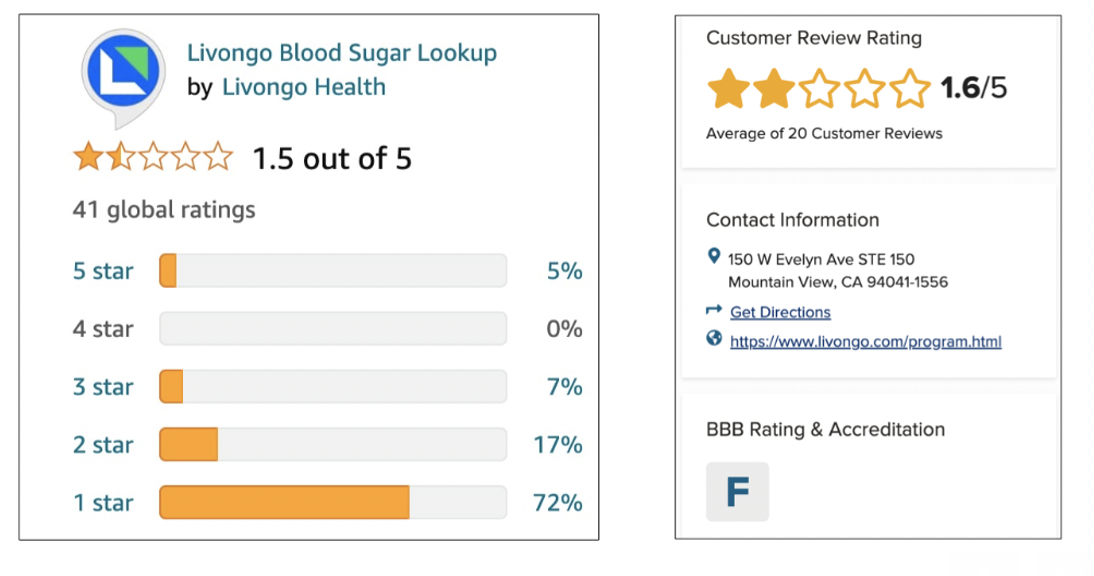The height and width of the screenshot is (576, 1094).
Task: Click the 72% percentage link
Action: (x=558, y=503)
